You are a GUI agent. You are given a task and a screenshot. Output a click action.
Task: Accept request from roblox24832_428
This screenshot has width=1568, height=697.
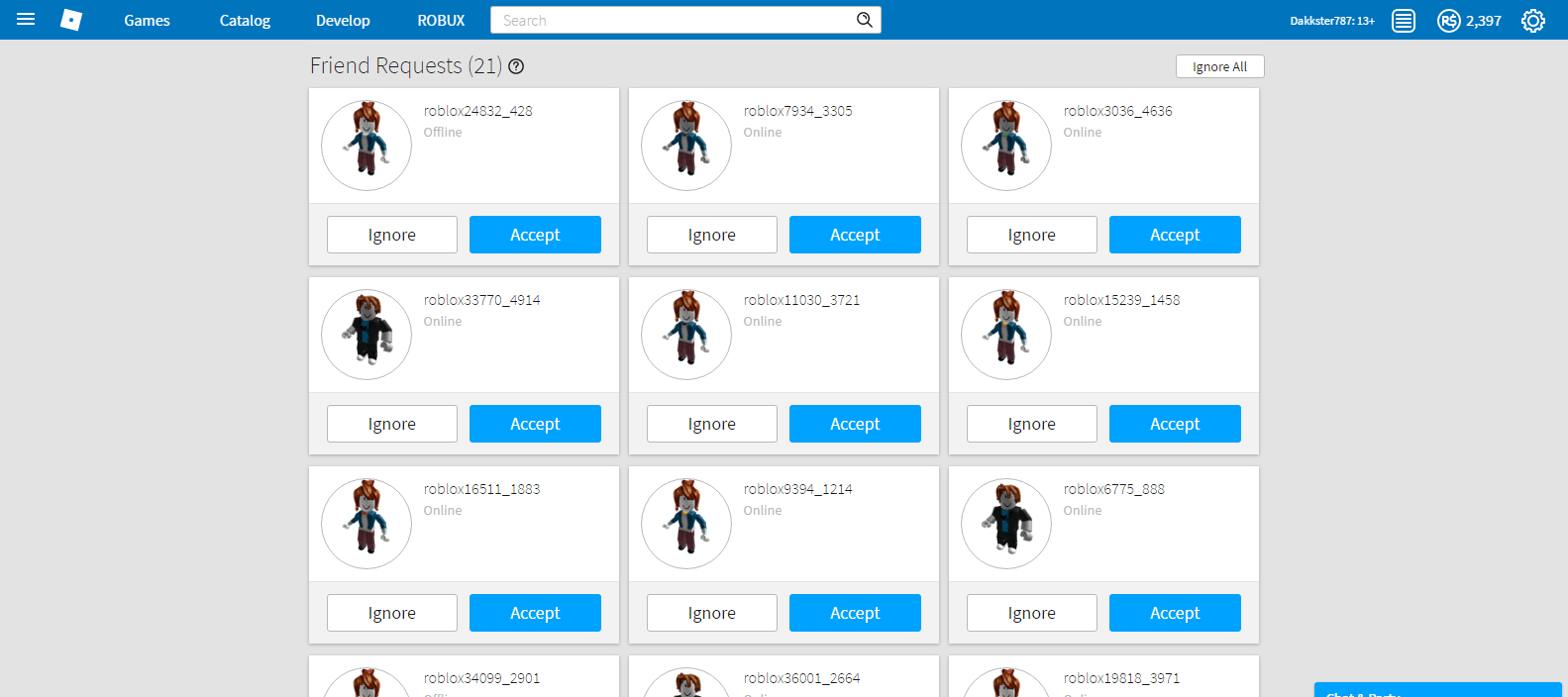click(535, 235)
